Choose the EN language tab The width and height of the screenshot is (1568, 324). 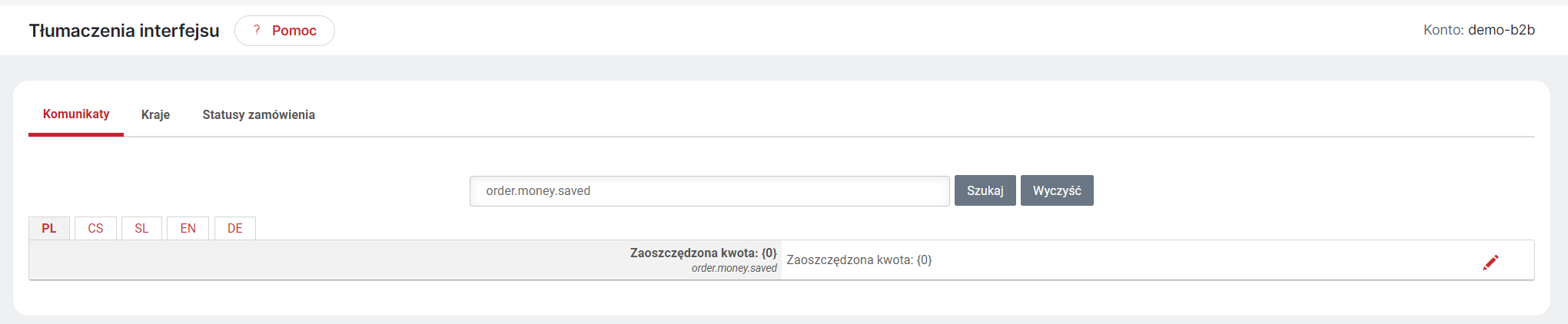(188, 228)
